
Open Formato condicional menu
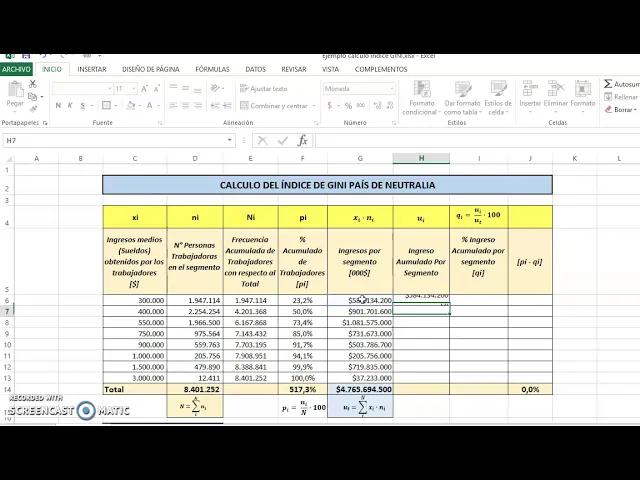(421, 98)
